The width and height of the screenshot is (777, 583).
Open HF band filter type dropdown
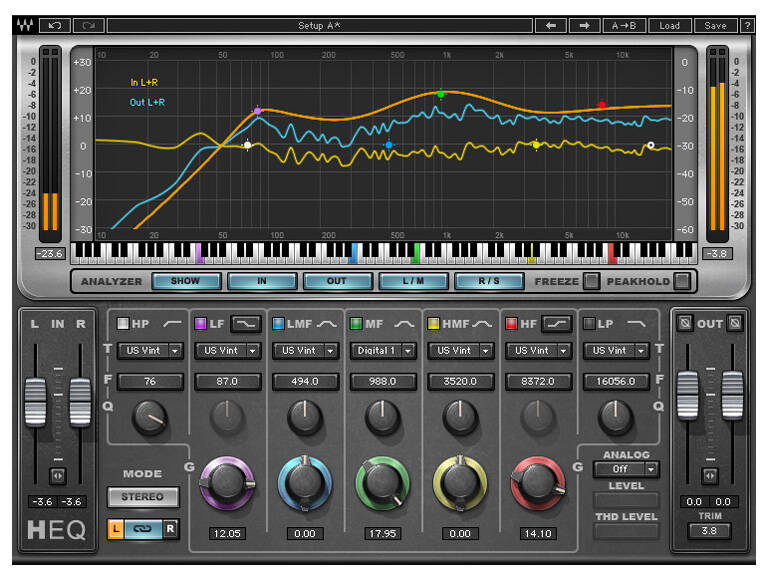click(538, 351)
